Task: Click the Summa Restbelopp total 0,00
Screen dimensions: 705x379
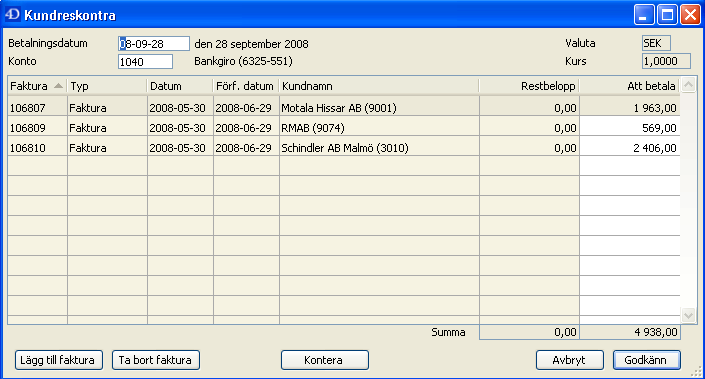Action: (x=529, y=332)
